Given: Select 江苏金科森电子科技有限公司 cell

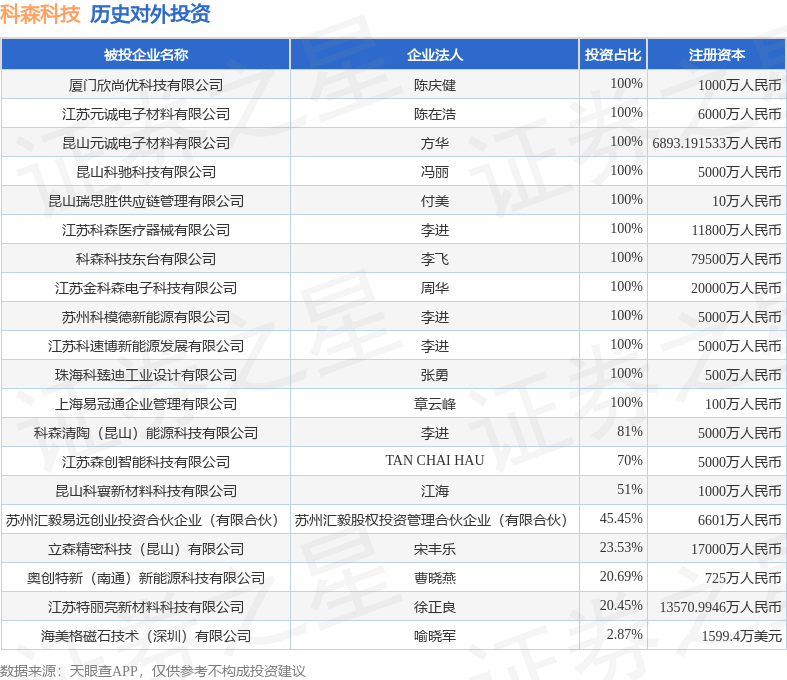Looking at the screenshot, I should (x=146, y=288).
